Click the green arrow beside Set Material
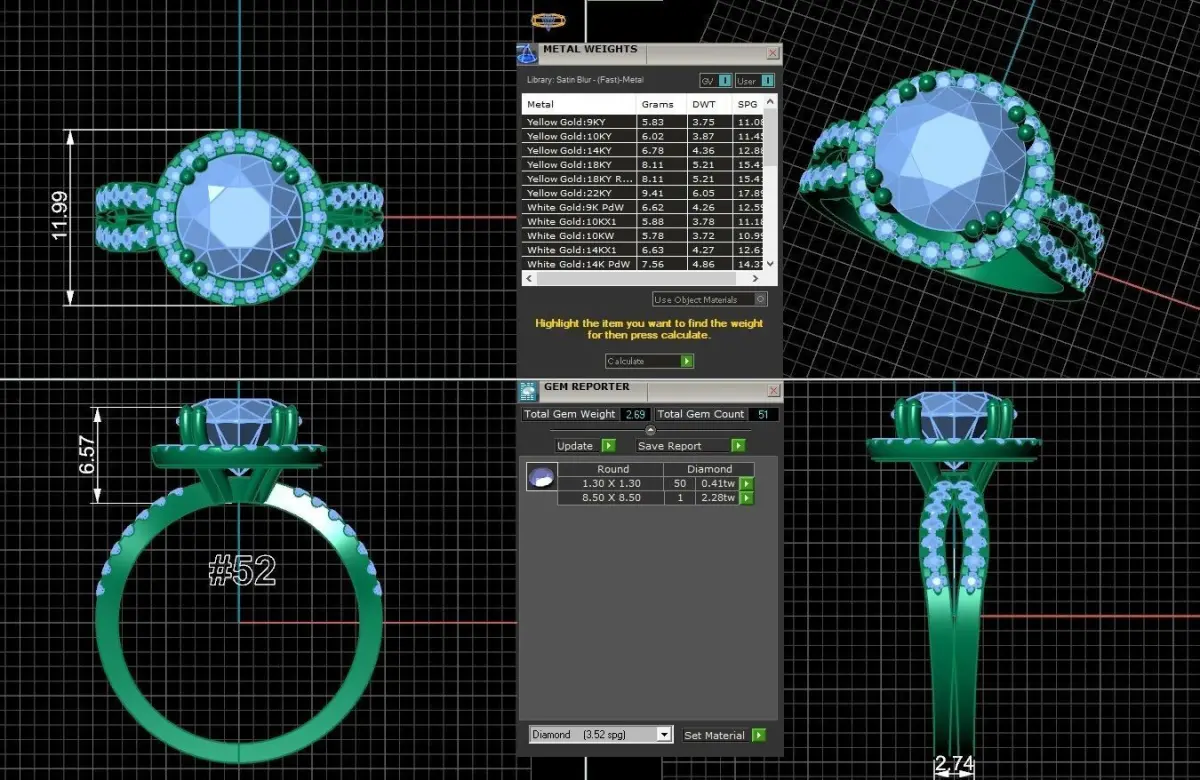 pos(758,735)
